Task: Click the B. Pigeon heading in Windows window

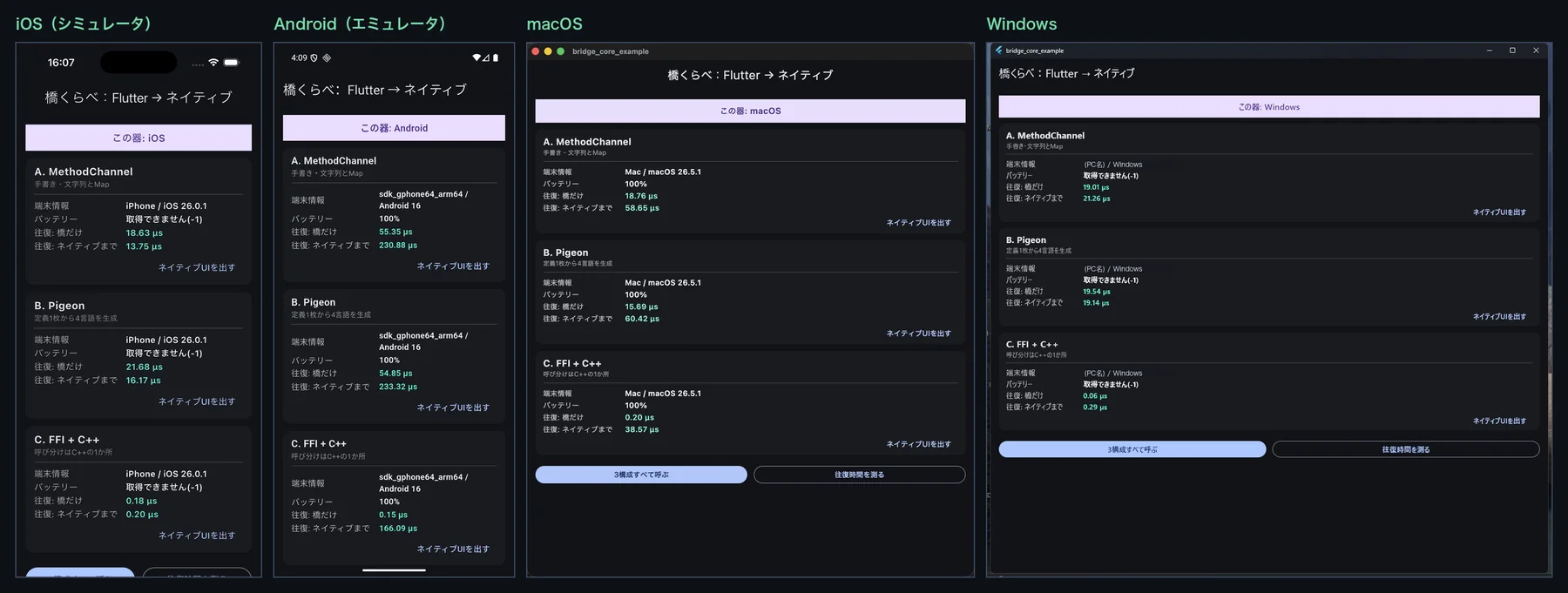Action: click(x=1026, y=240)
